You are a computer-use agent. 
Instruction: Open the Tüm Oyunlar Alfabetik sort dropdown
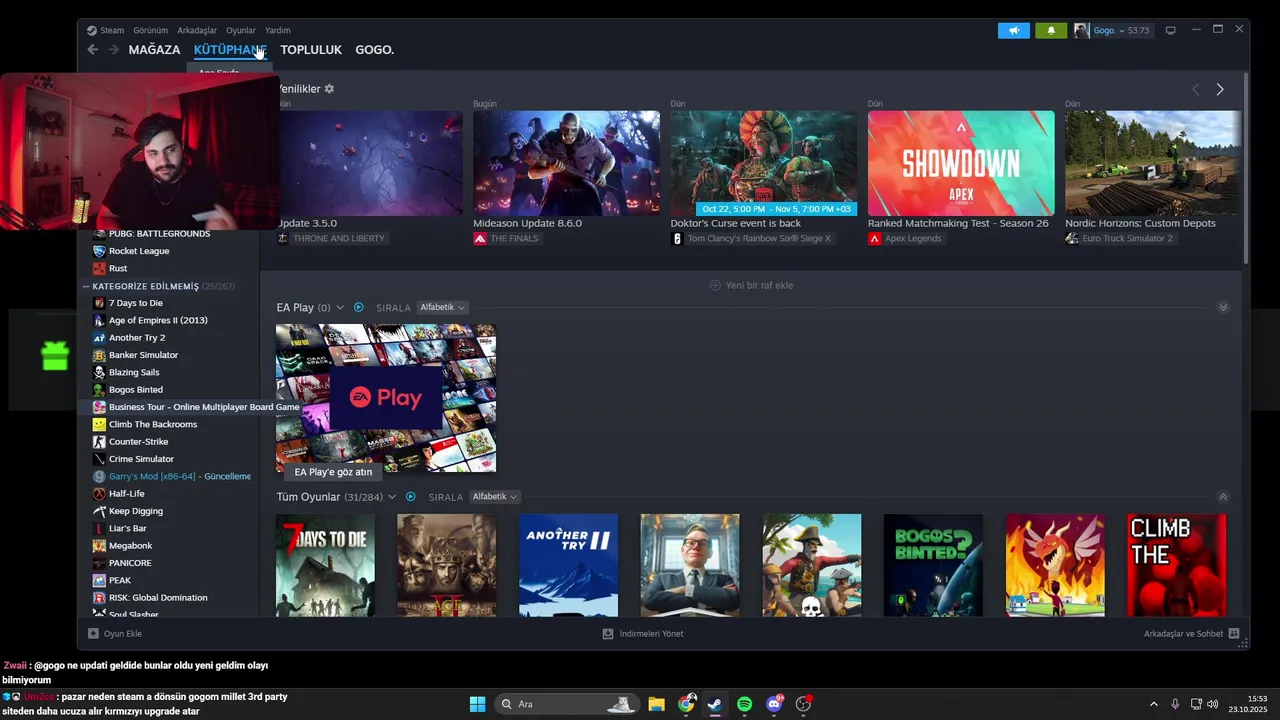pyautogui.click(x=495, y=497)
